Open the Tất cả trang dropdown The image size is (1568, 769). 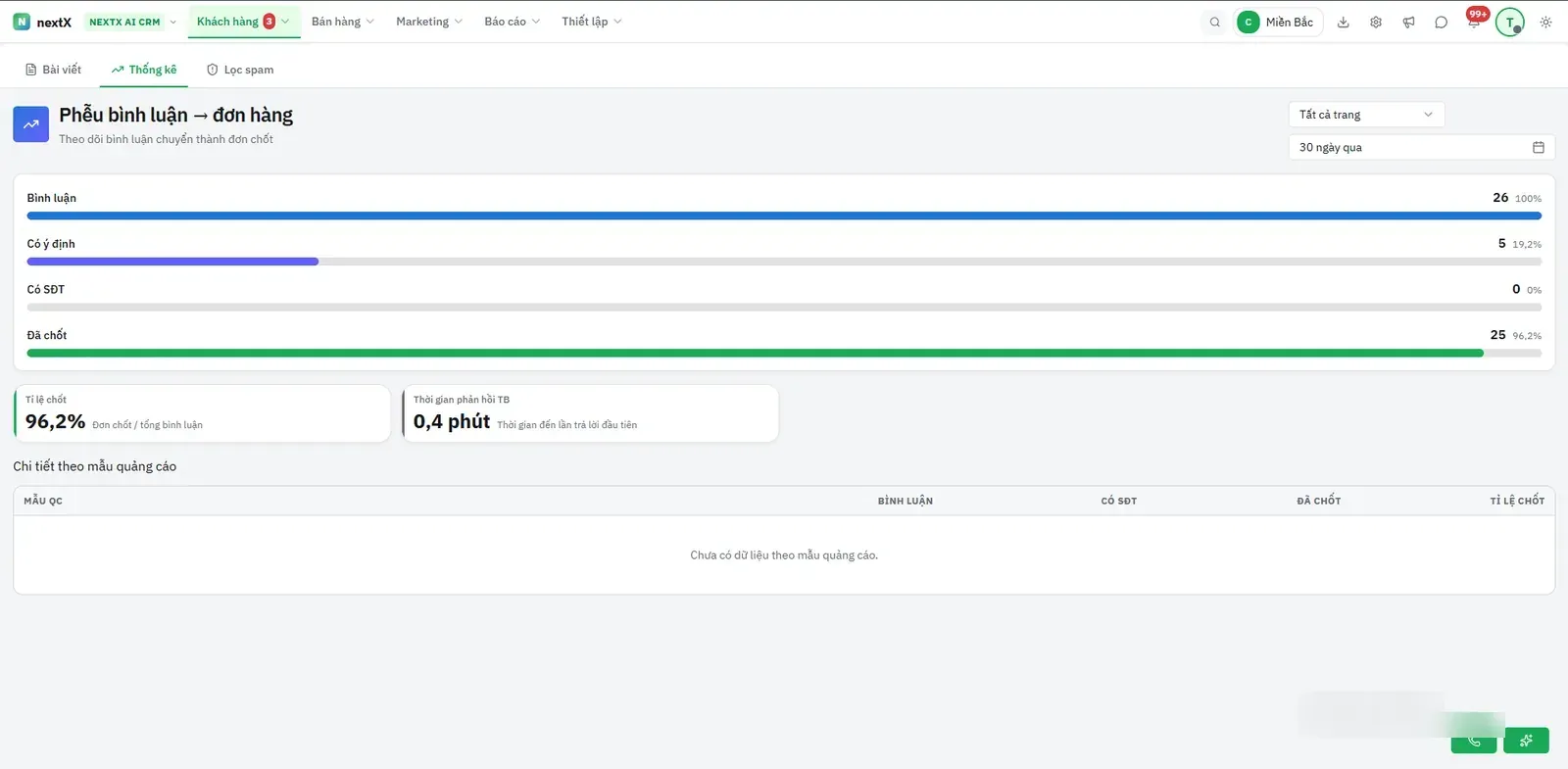(x=1366, y=115)
